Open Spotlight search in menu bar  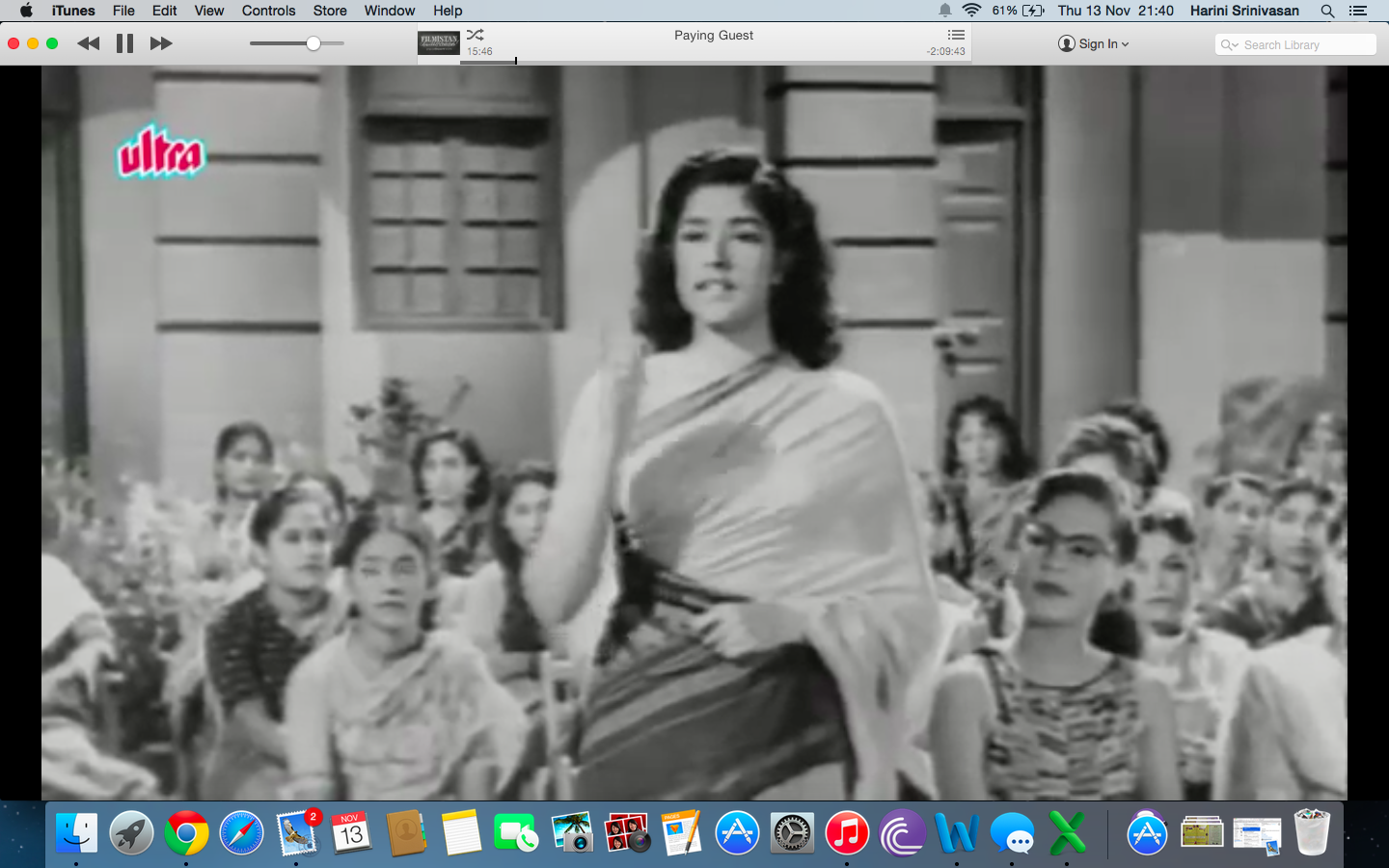(x=1327, y=11)
